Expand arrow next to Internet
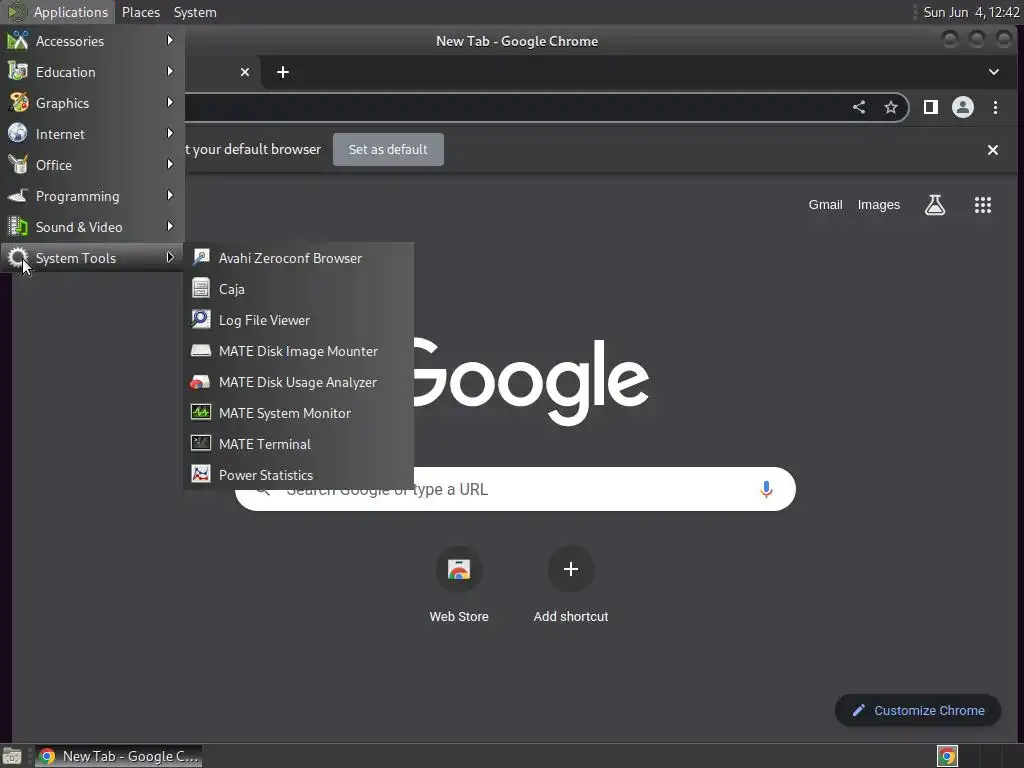The image size is (1024, 768). pyautogui.click(x=170, y=133)
